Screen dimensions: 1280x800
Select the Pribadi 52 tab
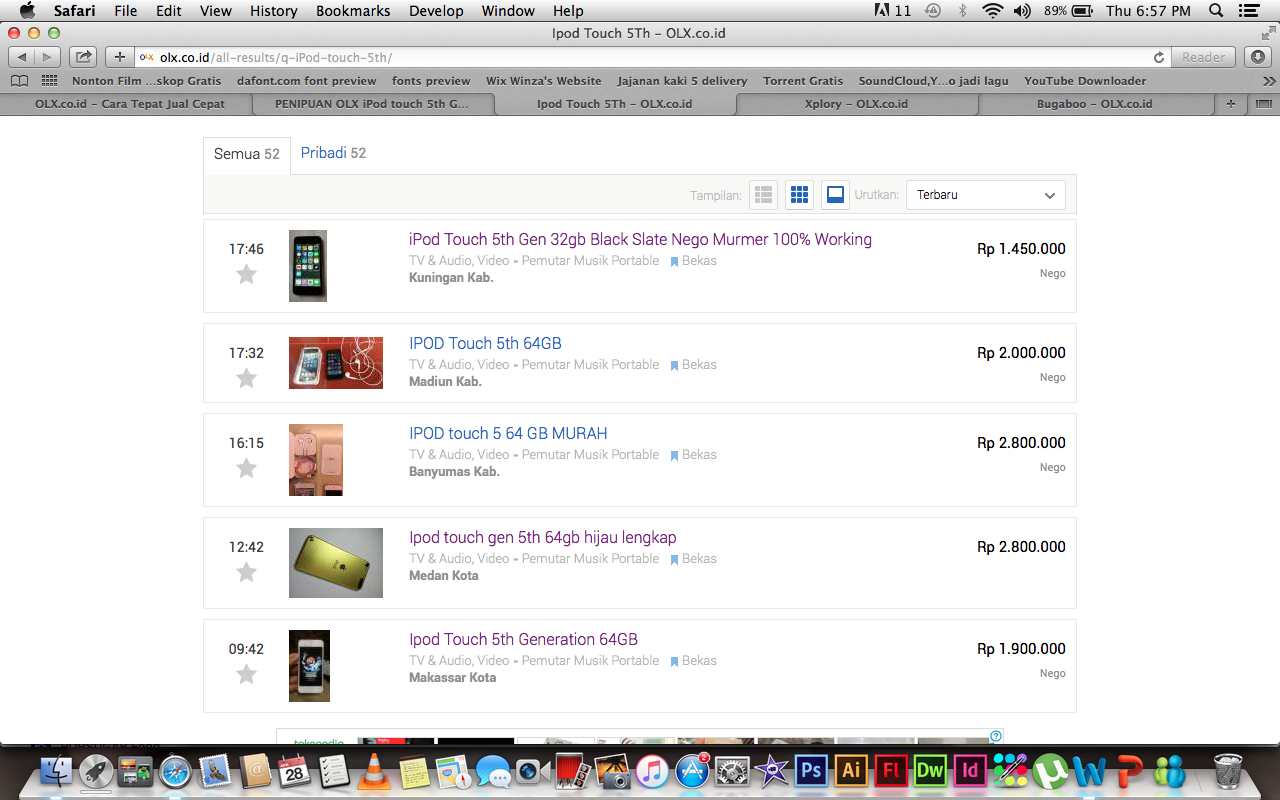click(333, 153)
